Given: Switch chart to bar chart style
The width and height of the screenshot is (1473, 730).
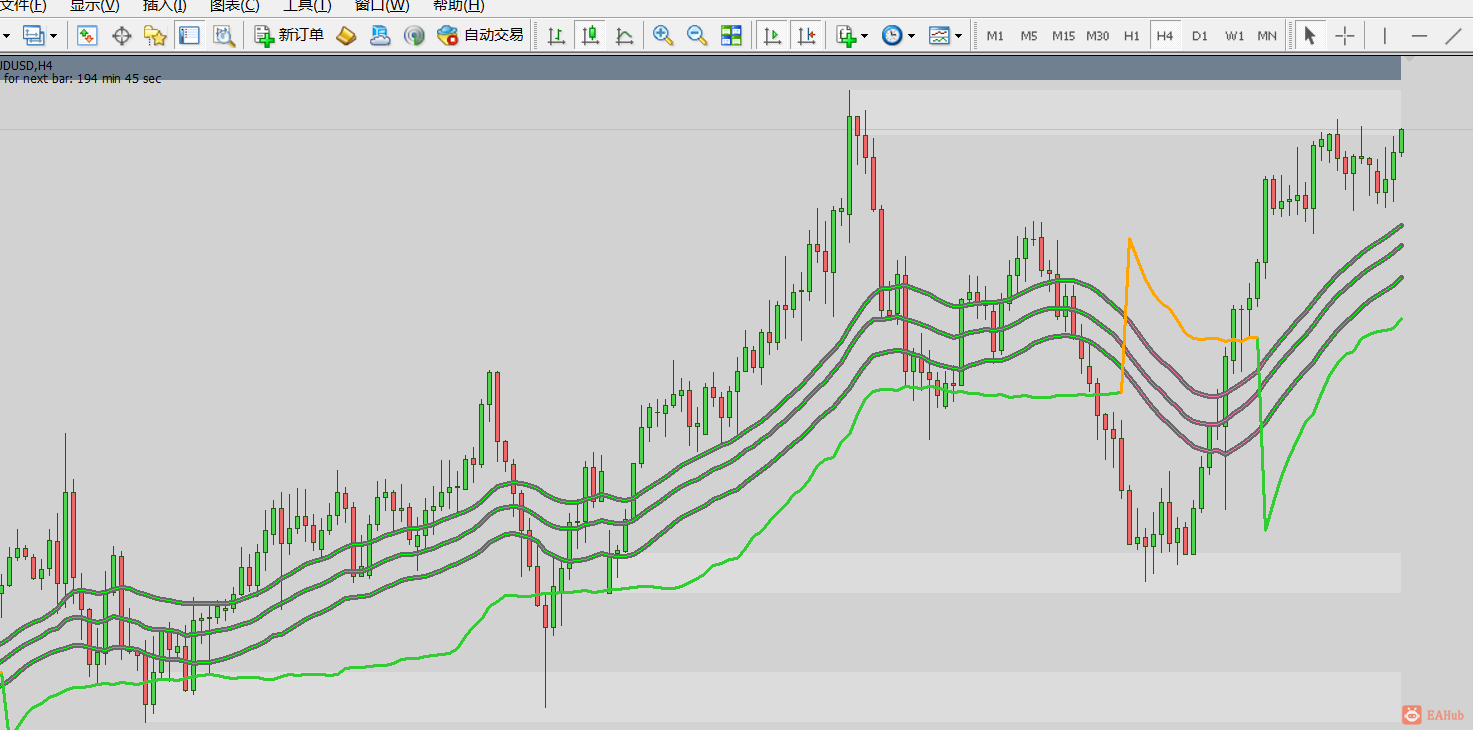Looking at the screenshot, I should click(x=557, y=36).
